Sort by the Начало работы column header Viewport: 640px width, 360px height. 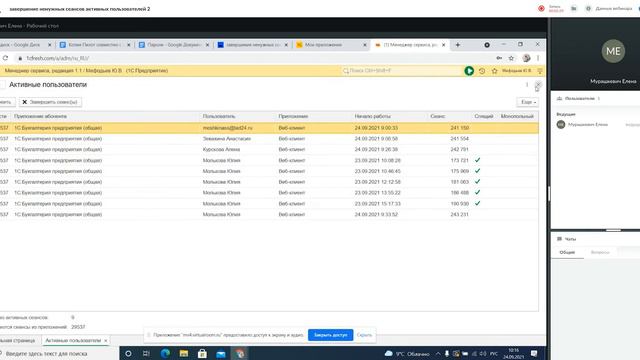point(372,116)
